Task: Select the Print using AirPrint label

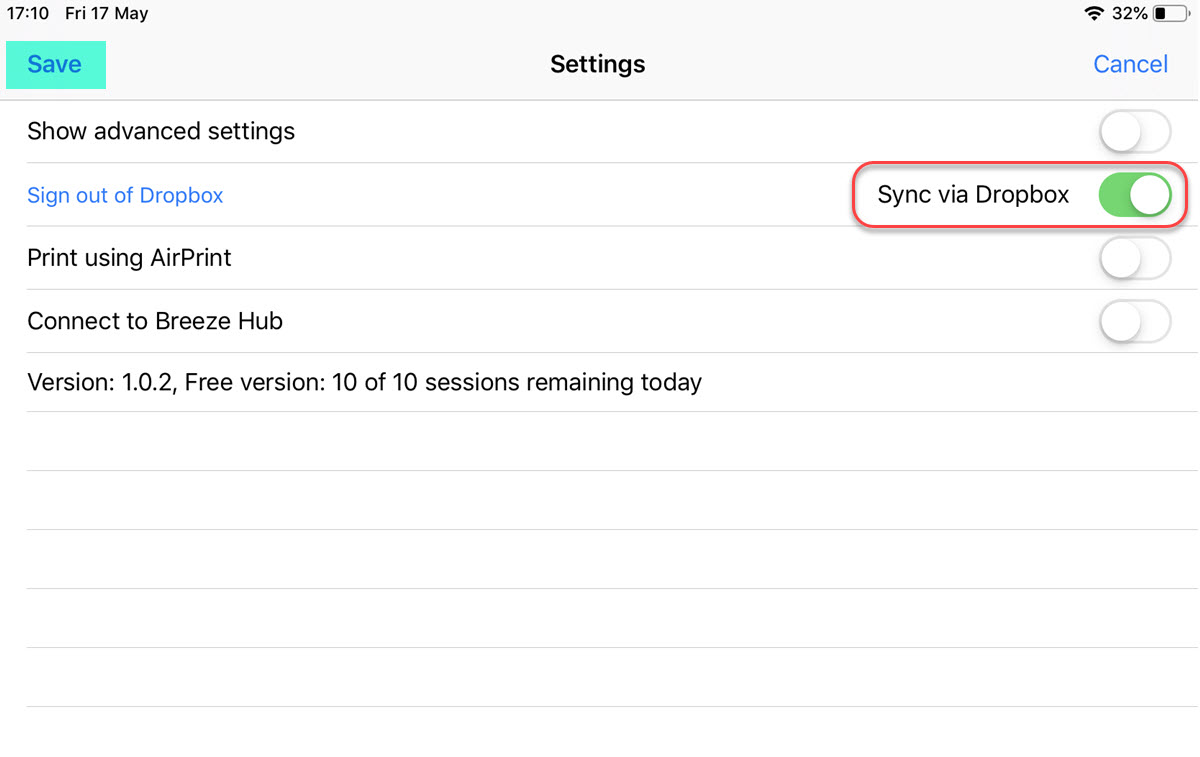Action: [129, 258]
